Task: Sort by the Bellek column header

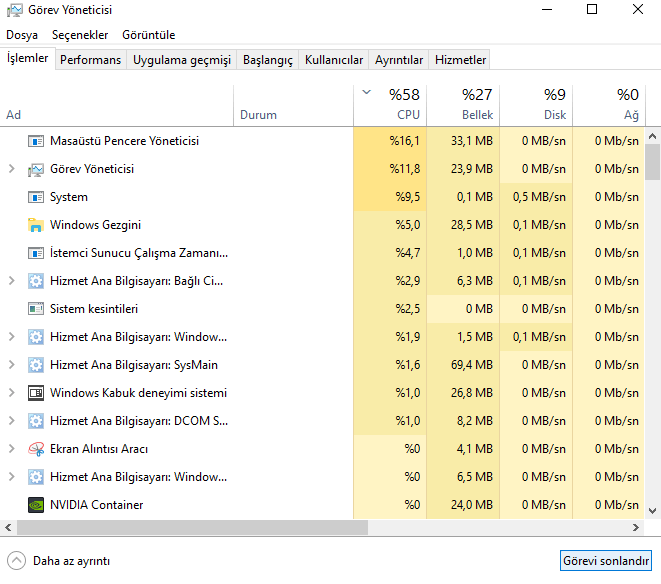Action: click(x=463, y=106)
